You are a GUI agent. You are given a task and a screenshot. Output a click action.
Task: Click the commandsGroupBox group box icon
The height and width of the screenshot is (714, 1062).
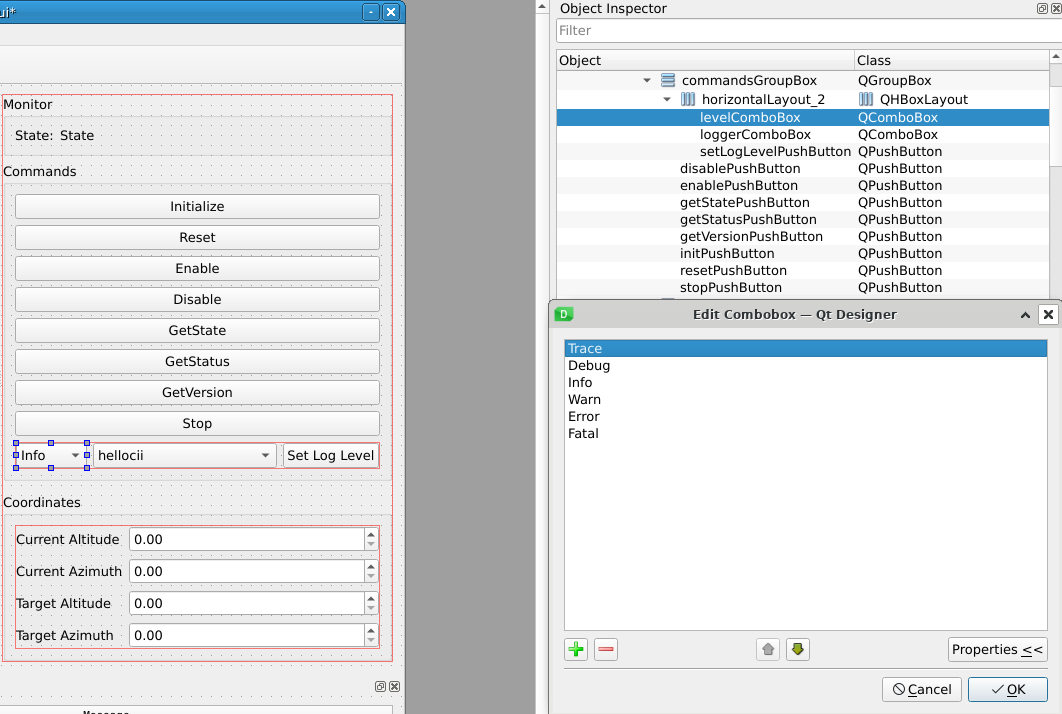[x=668, y=81]
